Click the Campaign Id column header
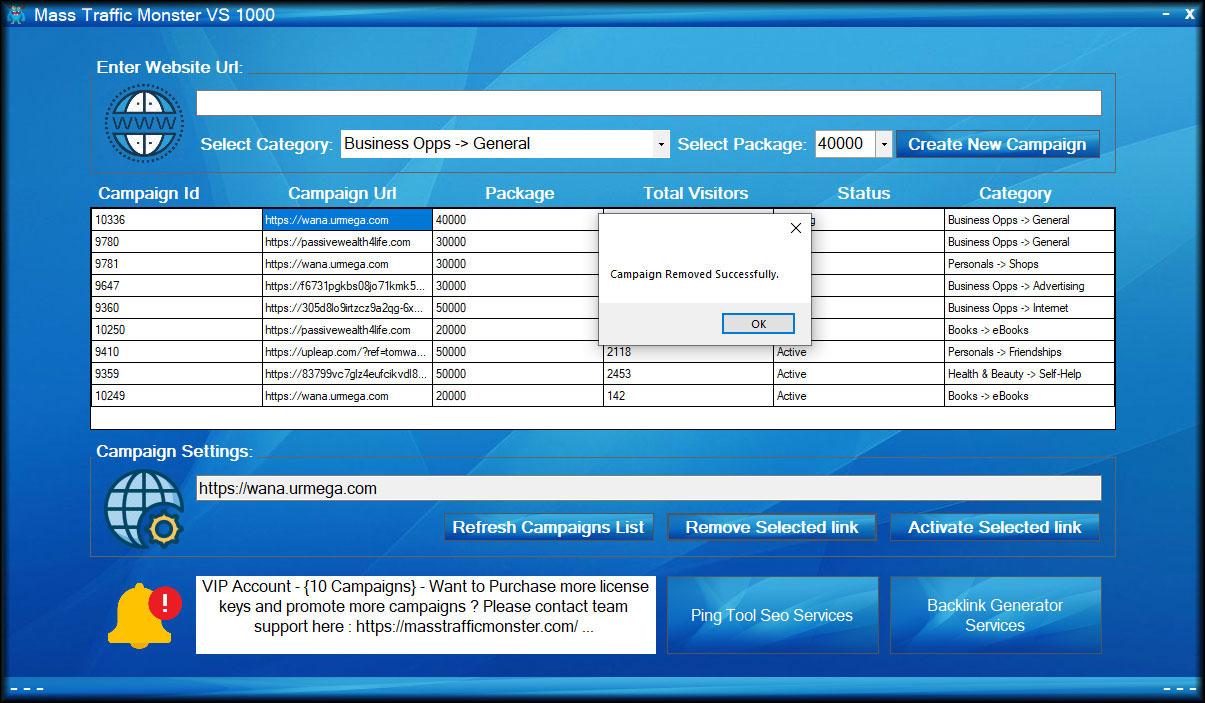Viewport: 1205px width, 703px height. (148, 193)
